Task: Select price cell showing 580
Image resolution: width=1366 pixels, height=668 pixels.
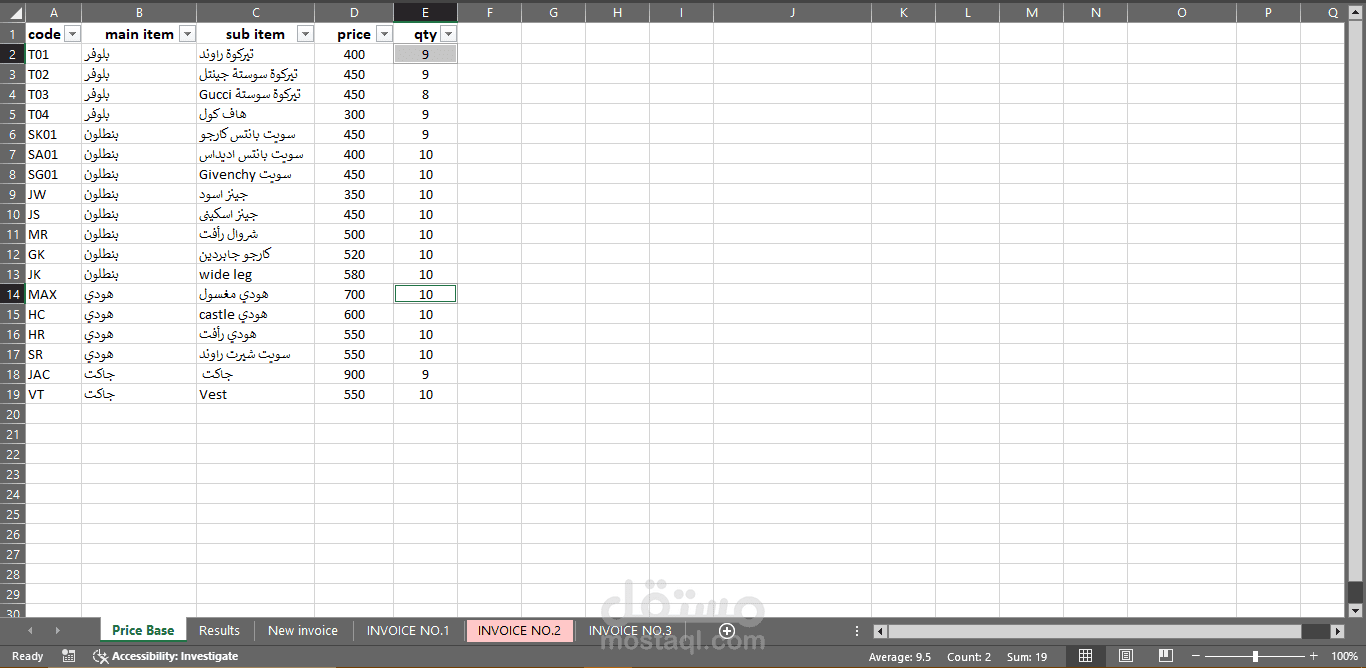Action: pos(354,274)
